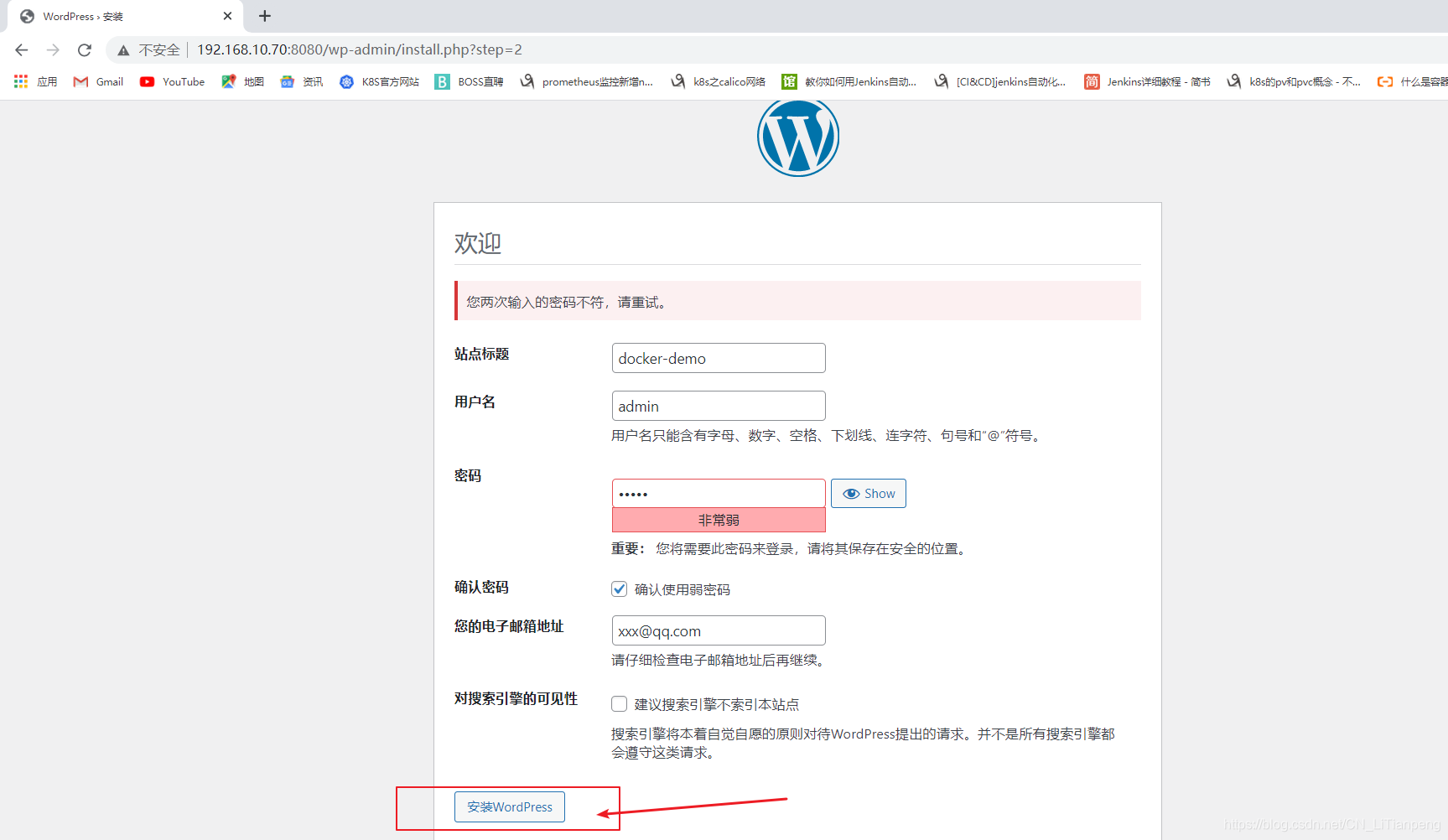
Task: Click the email field with xxx@qq.com
Action: pyautogui.click(x=719, y=630)
